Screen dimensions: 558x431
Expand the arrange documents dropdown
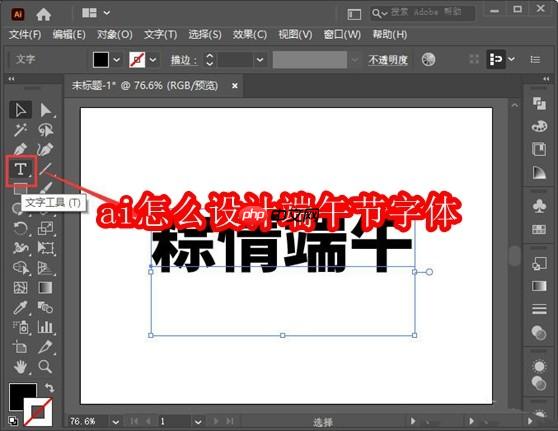pyautogui.click(x=107, y=13)
